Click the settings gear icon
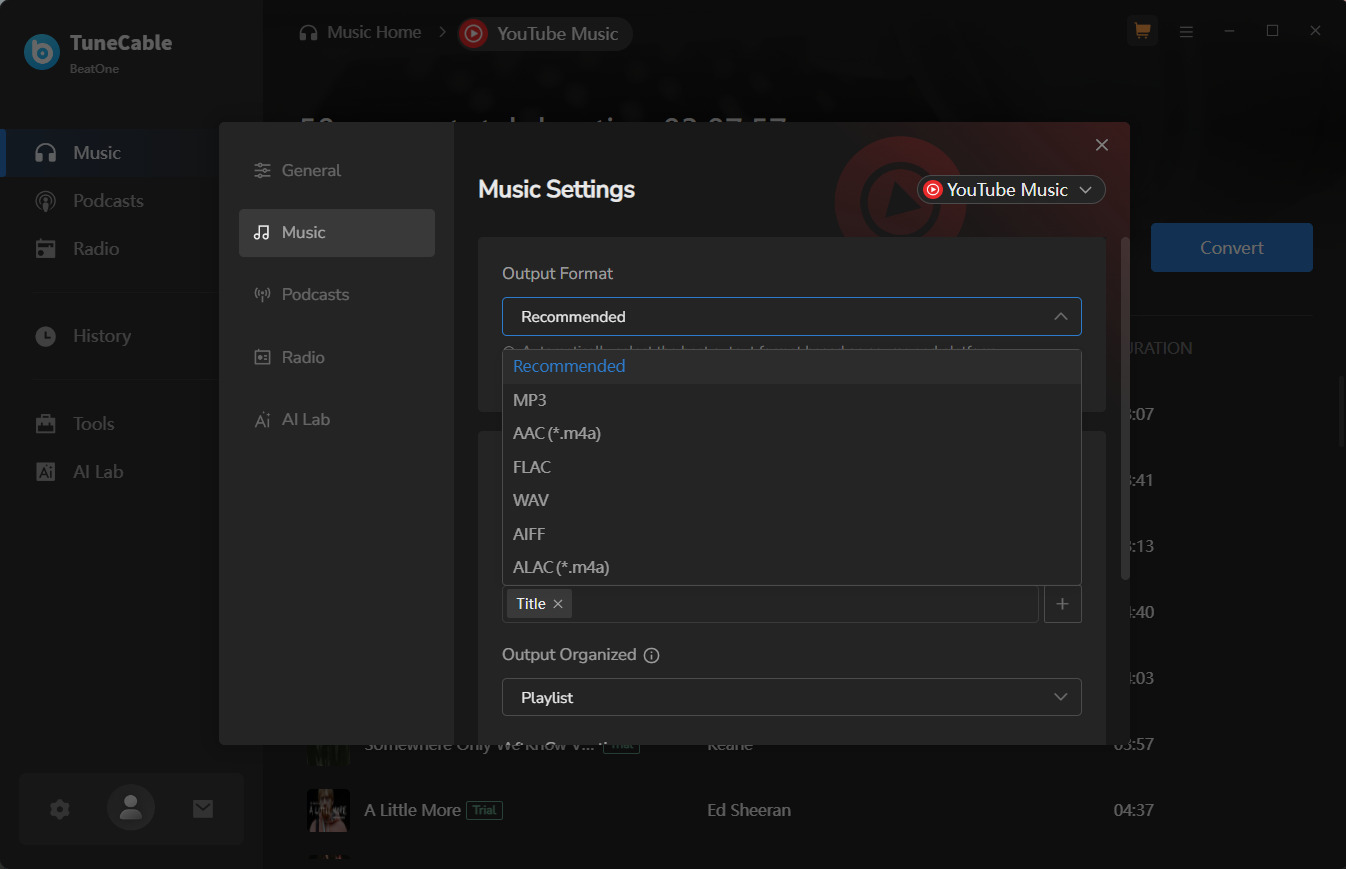The width and height of the screenshot is (1346, 869). [60, 809]
